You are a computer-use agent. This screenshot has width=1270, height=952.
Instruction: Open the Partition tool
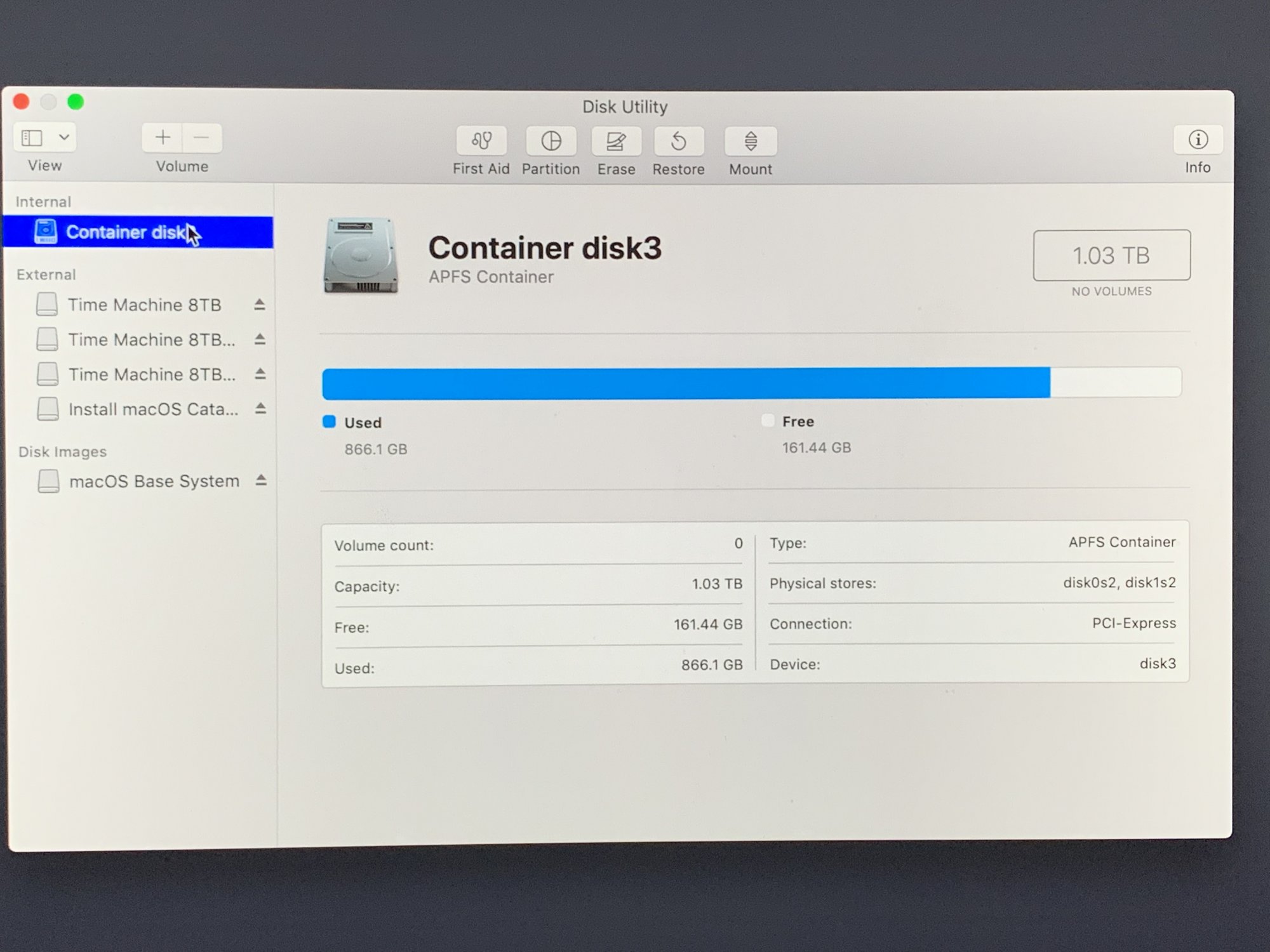[551, 141]
